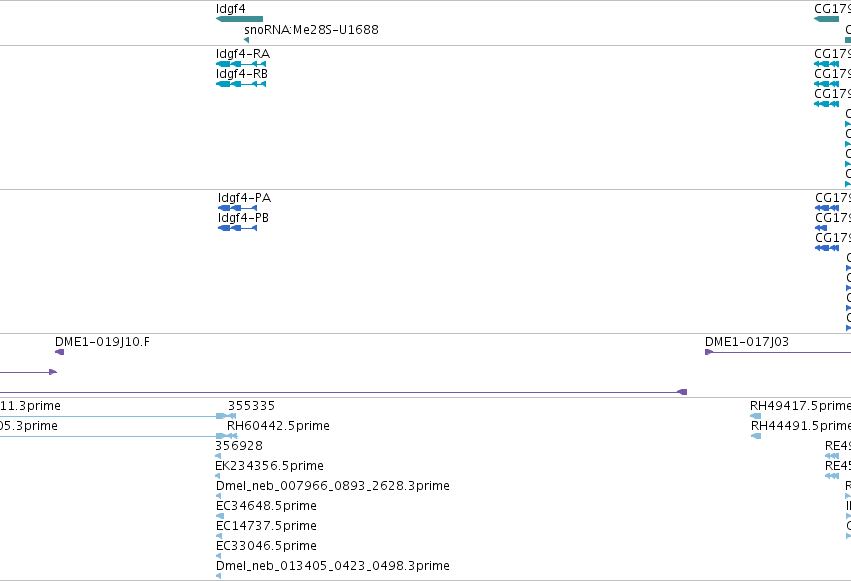Click the Idgf4-PB coding region glyph
851x581 pixels.
point(237,228)
